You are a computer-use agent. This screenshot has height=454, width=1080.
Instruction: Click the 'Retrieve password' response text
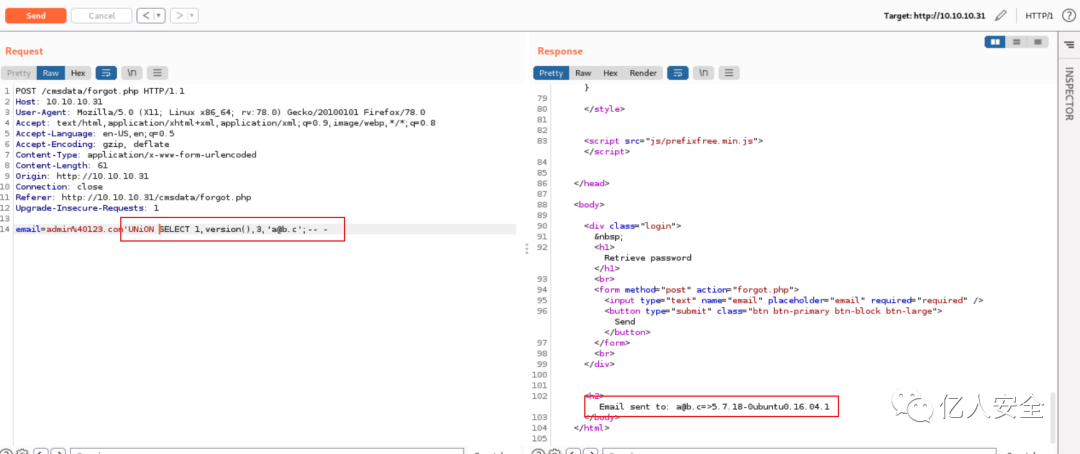pyautogui.click(x=647, y=258)
